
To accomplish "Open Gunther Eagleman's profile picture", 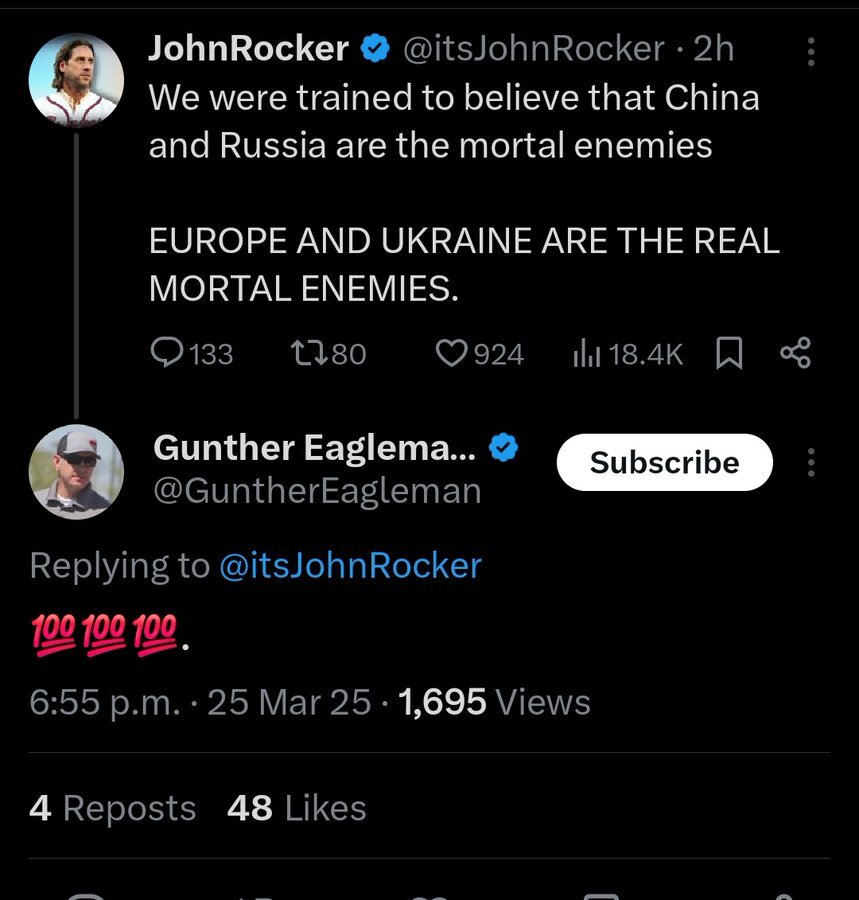I will pos(76,471).
